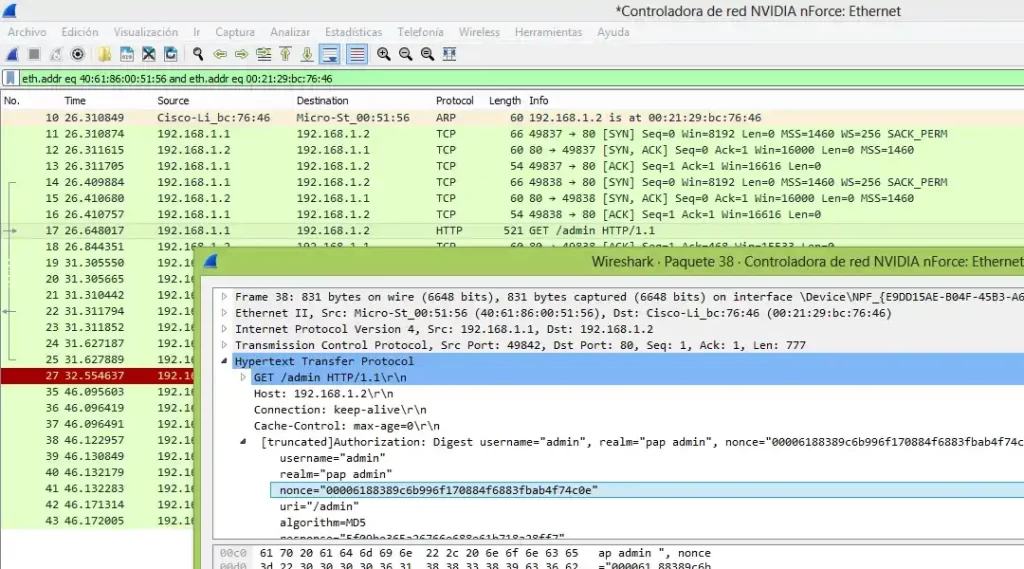Toggle auto-scroll during live capture
The width and height of the screenshot is (1024, 569).
coord(330,54)
